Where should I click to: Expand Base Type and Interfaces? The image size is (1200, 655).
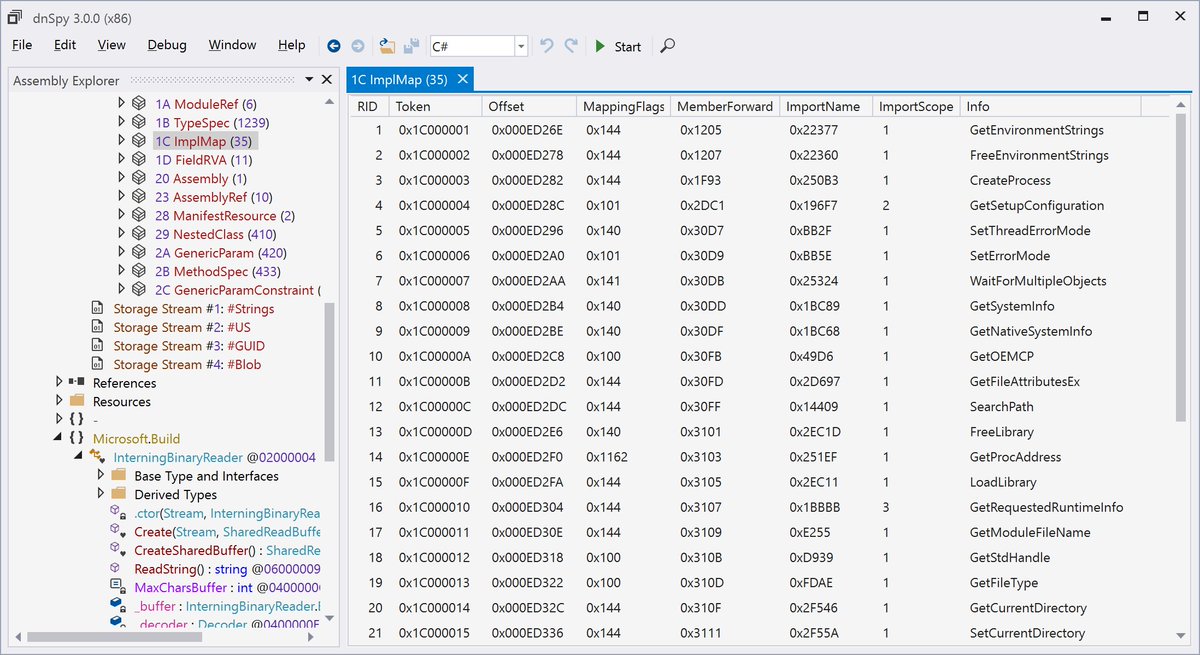tap(101, 475)
